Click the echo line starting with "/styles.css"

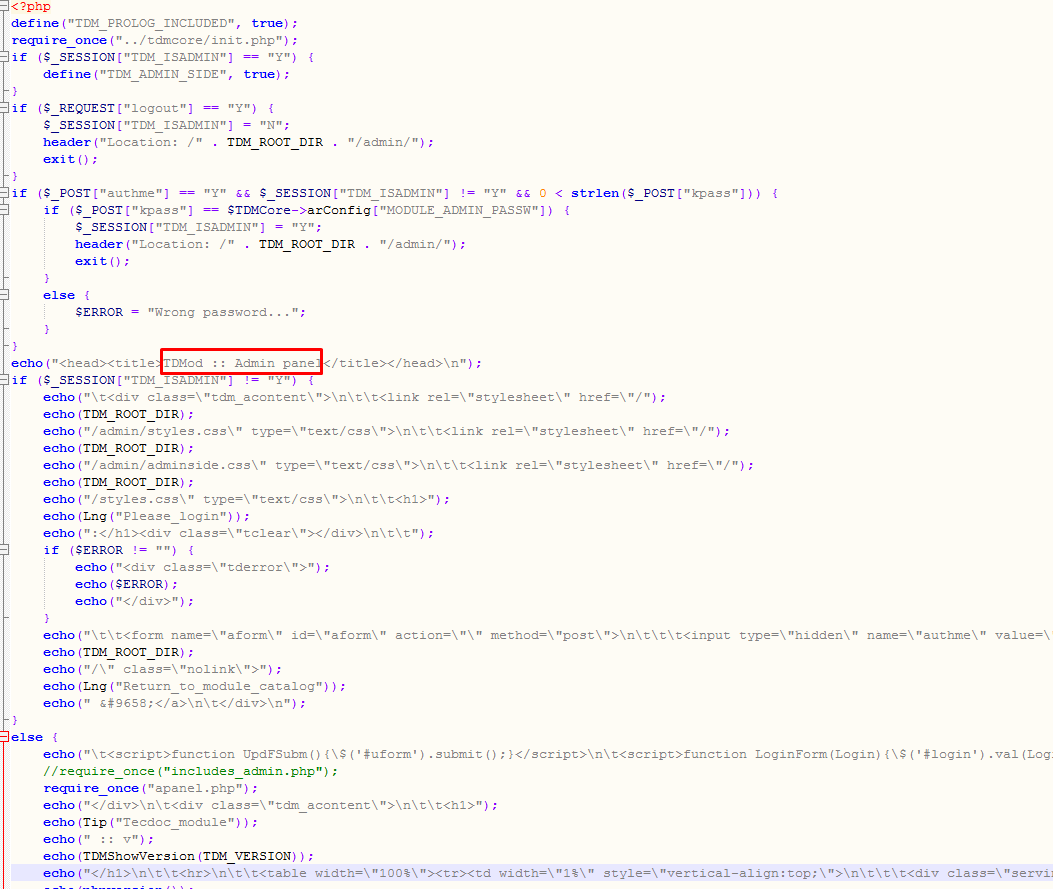(x=246, y=500)
